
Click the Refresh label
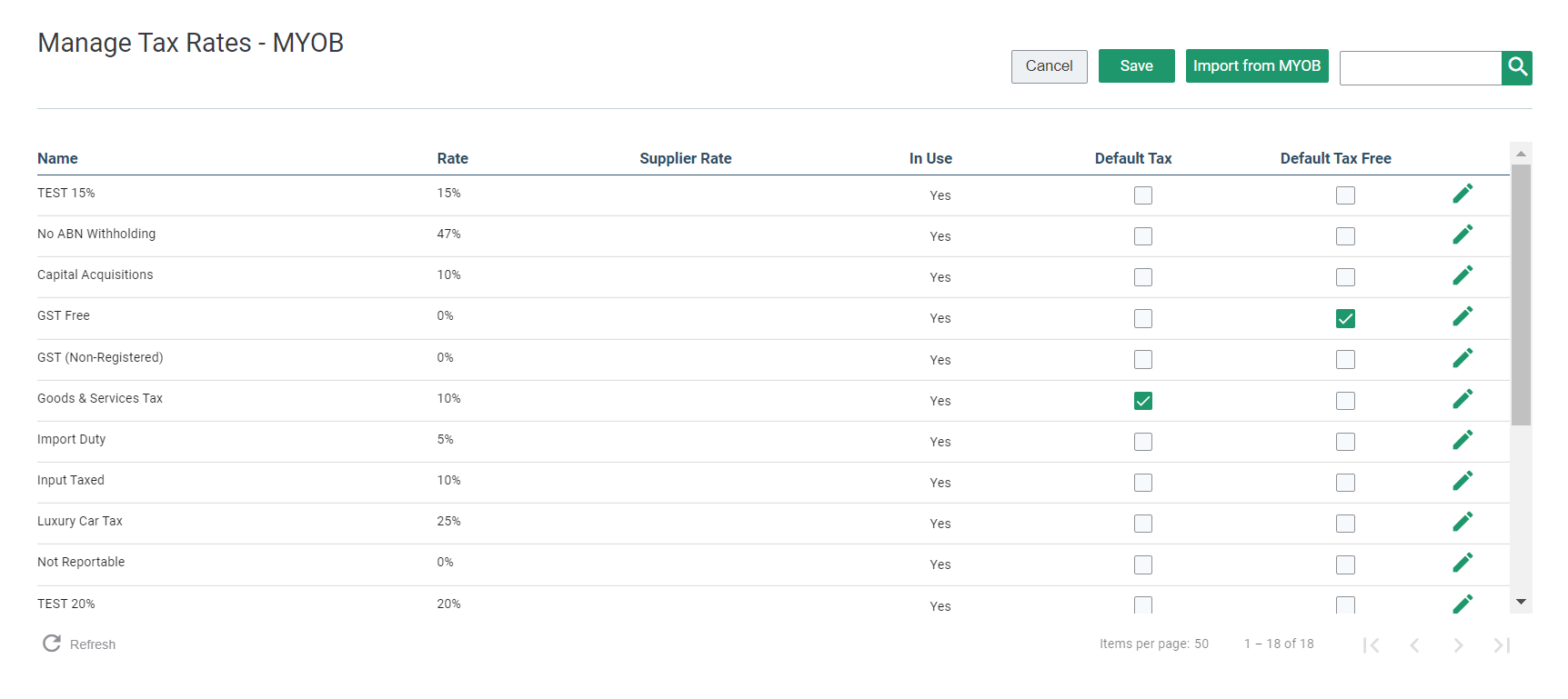tap(93, 644)
